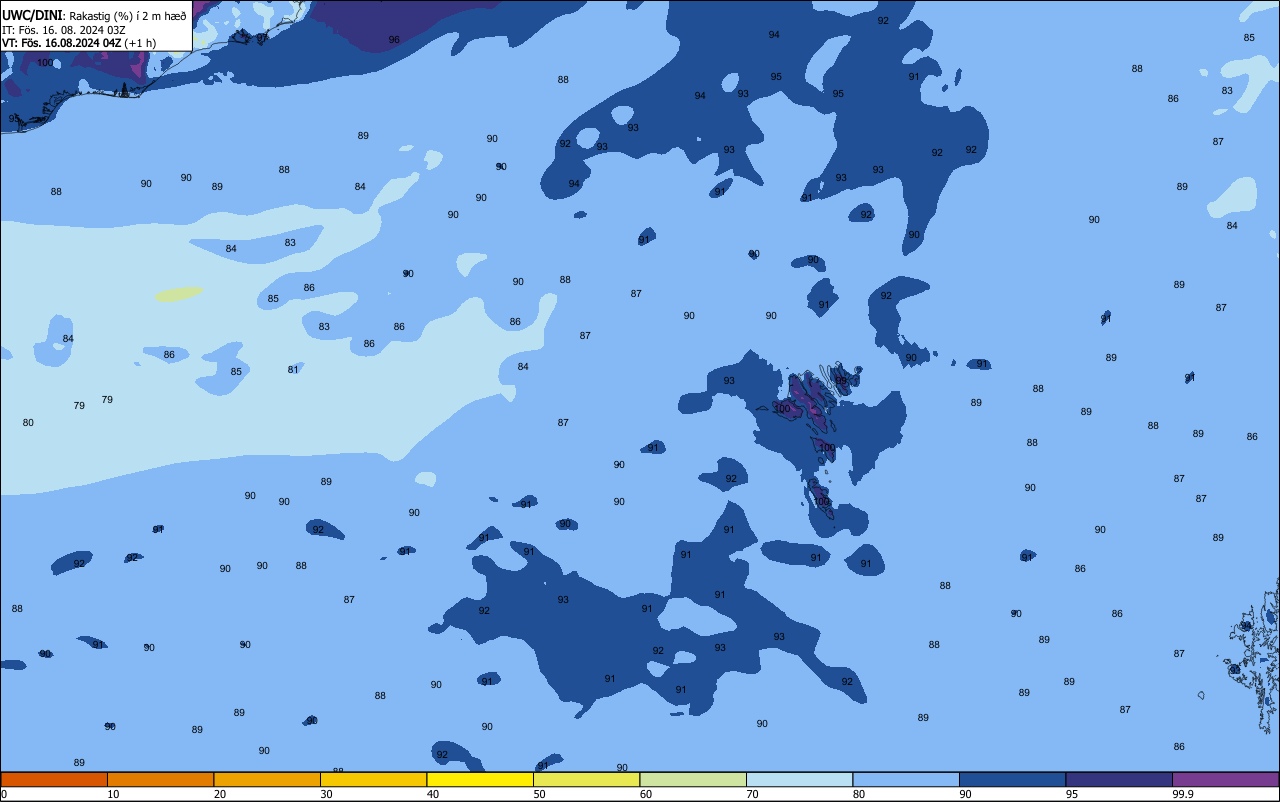Click the '50' legend scale label

(539, 794)
